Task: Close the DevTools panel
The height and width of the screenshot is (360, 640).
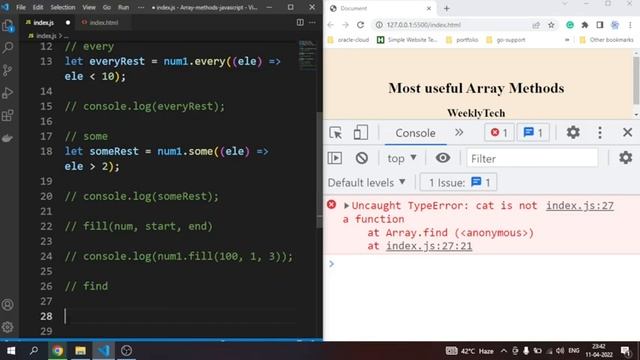Action: (x=627, y=132)
